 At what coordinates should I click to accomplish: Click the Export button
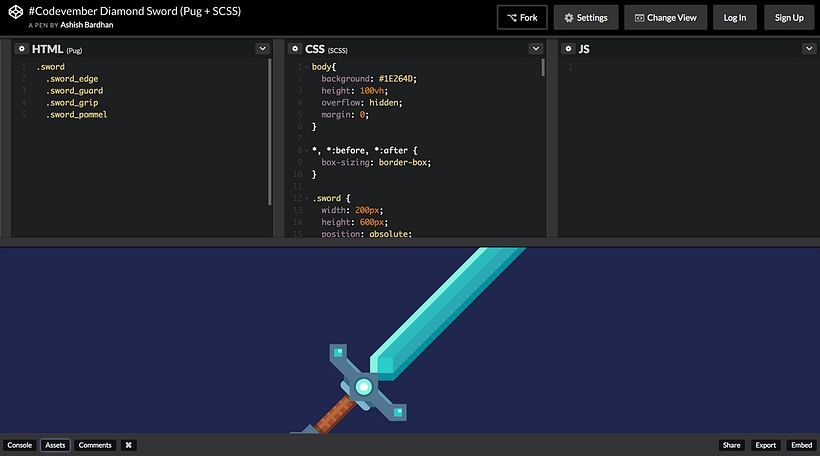tap(765, 445)
